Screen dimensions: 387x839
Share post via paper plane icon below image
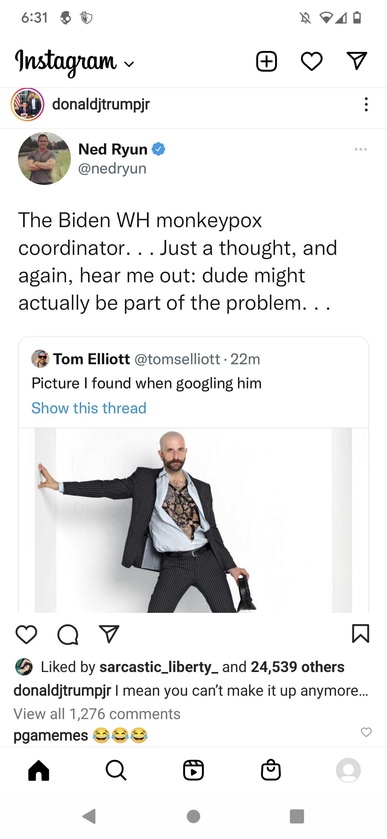coord(108,635)
